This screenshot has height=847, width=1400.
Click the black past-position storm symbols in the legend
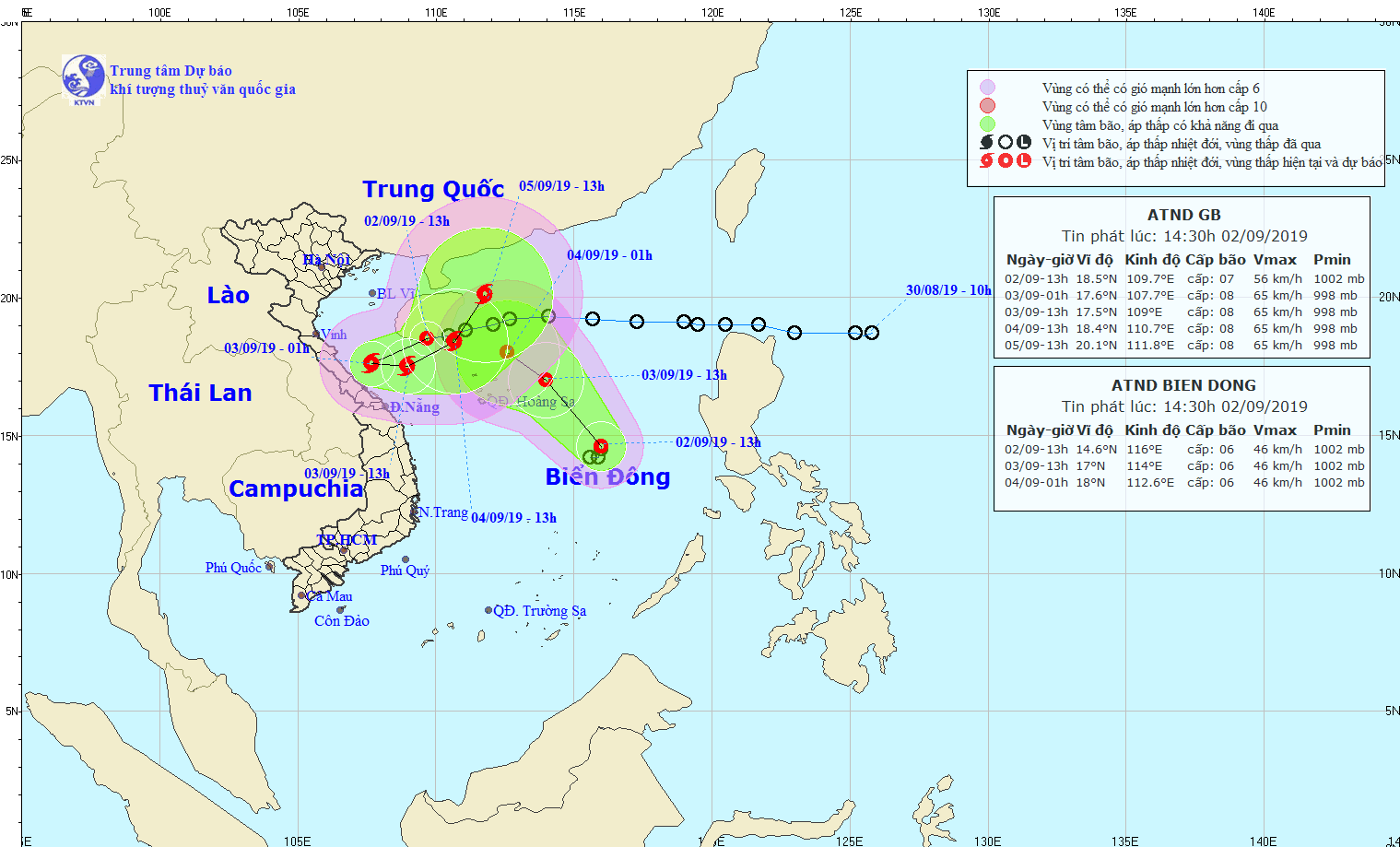(x=1005, y=143)
